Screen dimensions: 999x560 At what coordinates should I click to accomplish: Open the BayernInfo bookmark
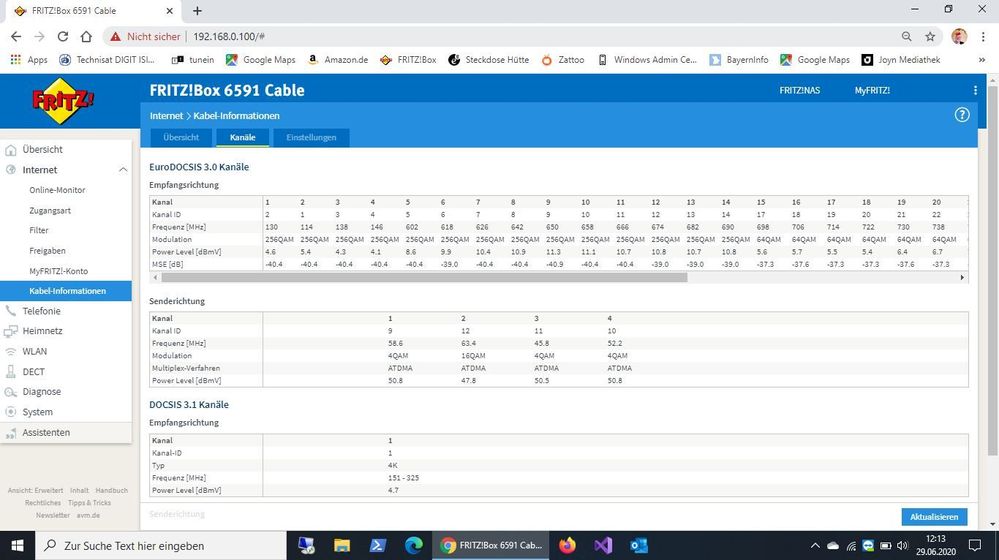739,60
